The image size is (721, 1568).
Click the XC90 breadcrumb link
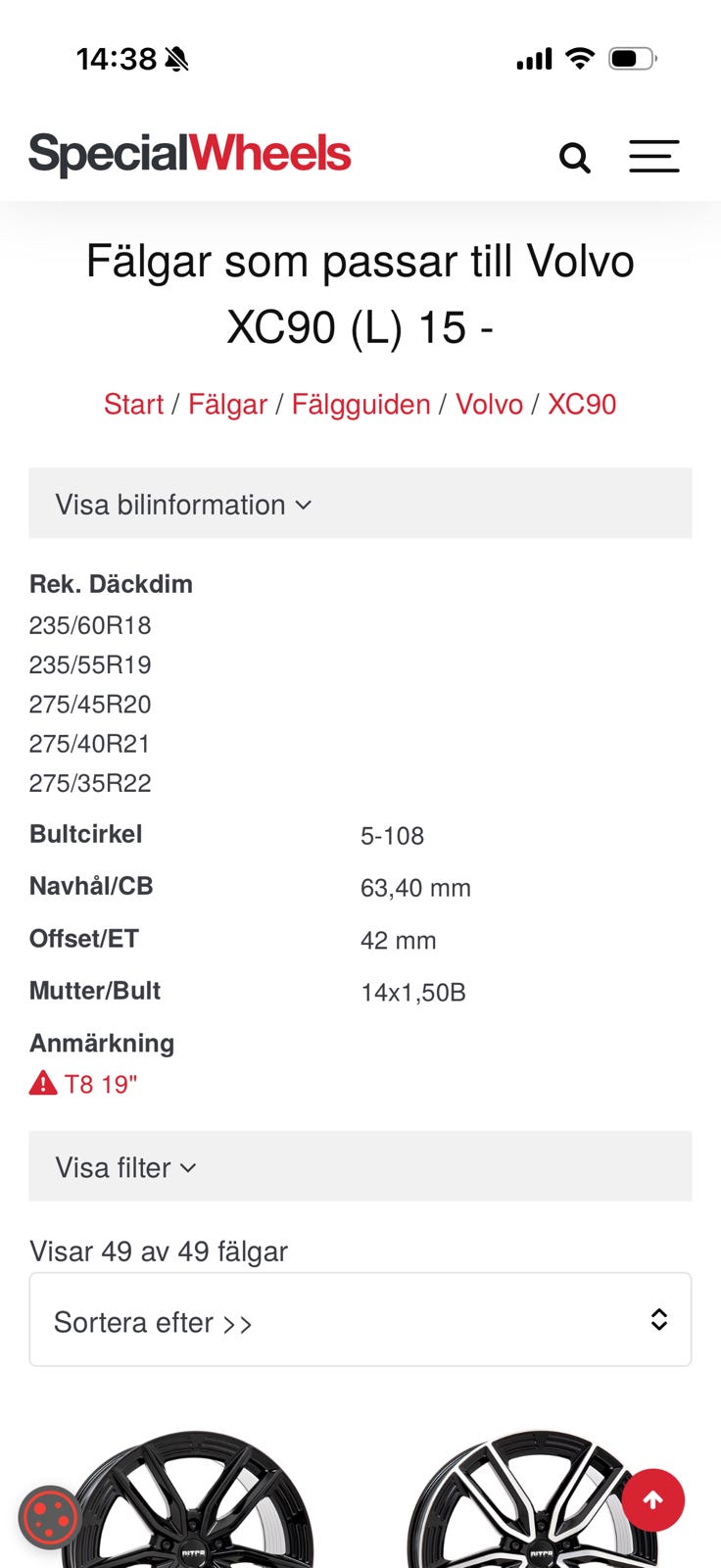[x=582, y=405]
